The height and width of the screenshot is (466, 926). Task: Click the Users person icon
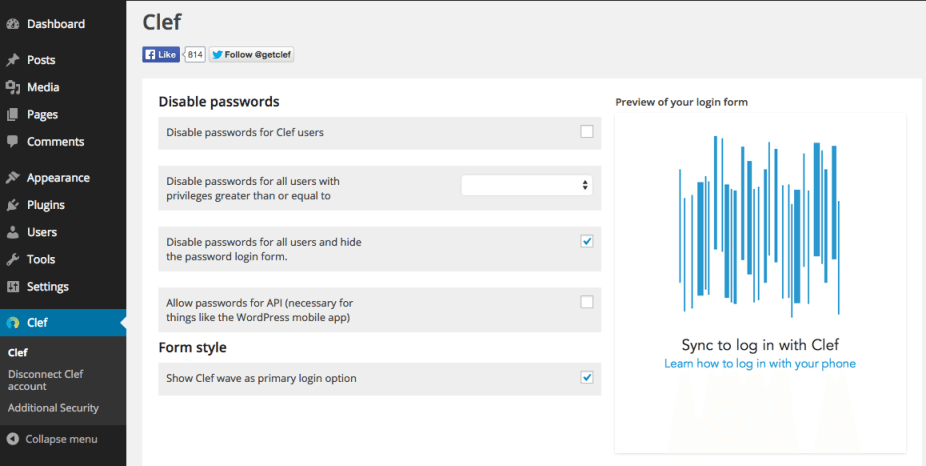click(12, 232)
